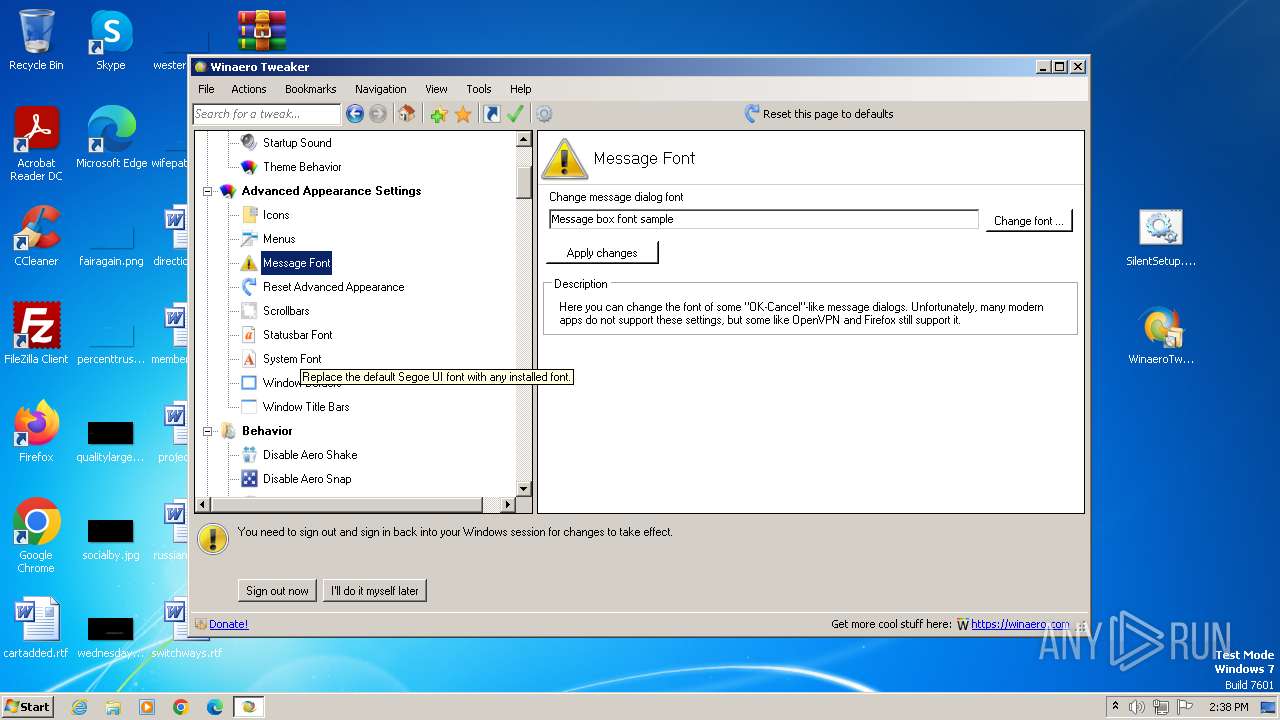
Task: Open Internet Explorer from the taskbar
Action: pyautogui.click(x=79, y=707)
